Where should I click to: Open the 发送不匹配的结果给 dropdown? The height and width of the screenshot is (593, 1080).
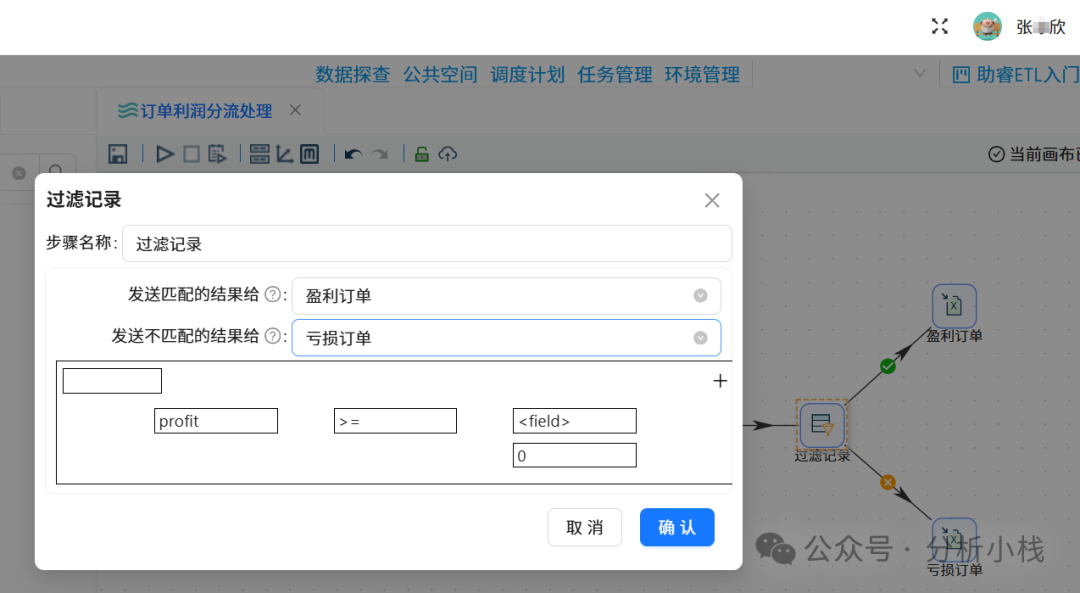point(506,337)
